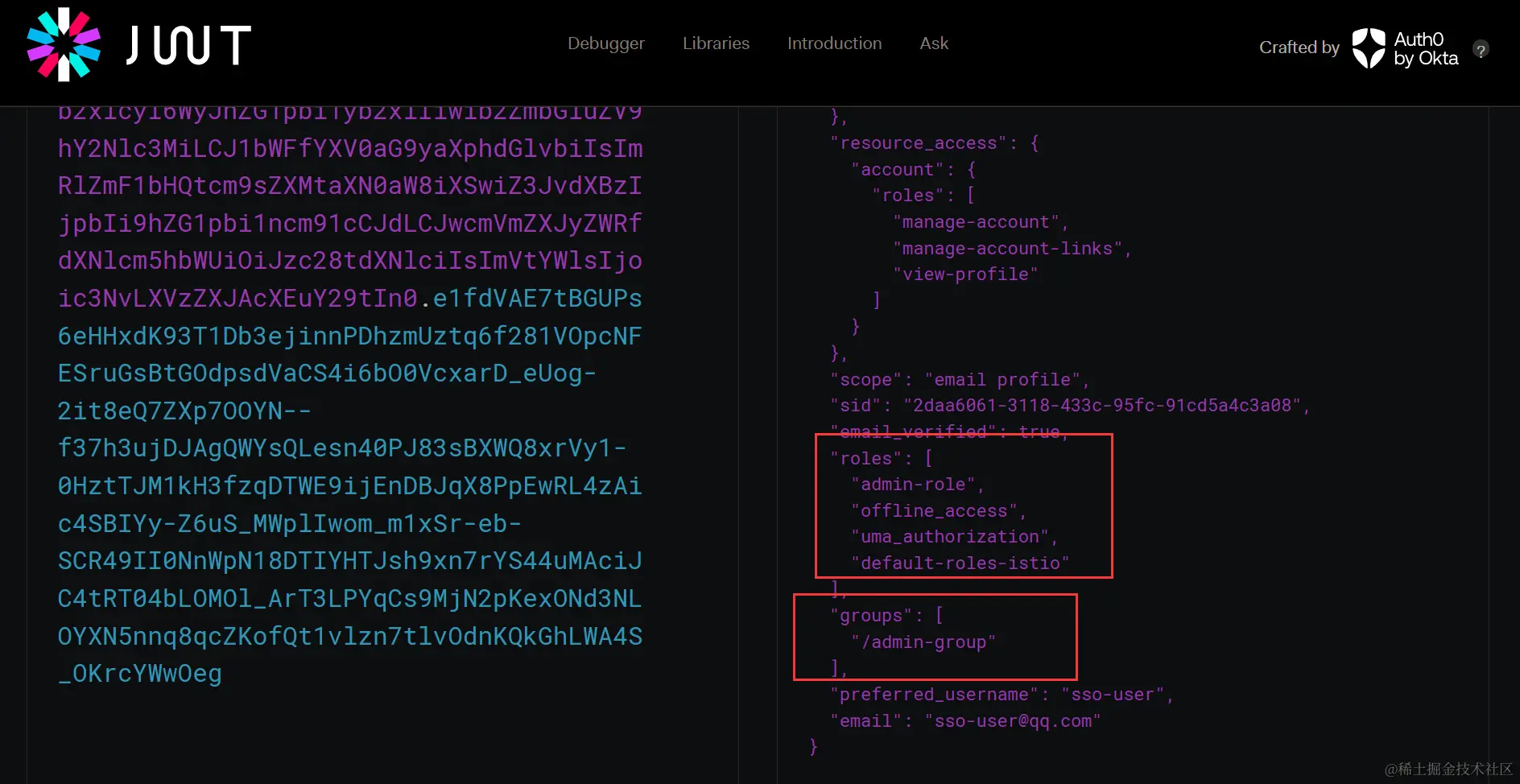Click signature line f37h3ujDJAgQWYsQLesn40
The image size is (1520, 784).
(x=342, y=448)
